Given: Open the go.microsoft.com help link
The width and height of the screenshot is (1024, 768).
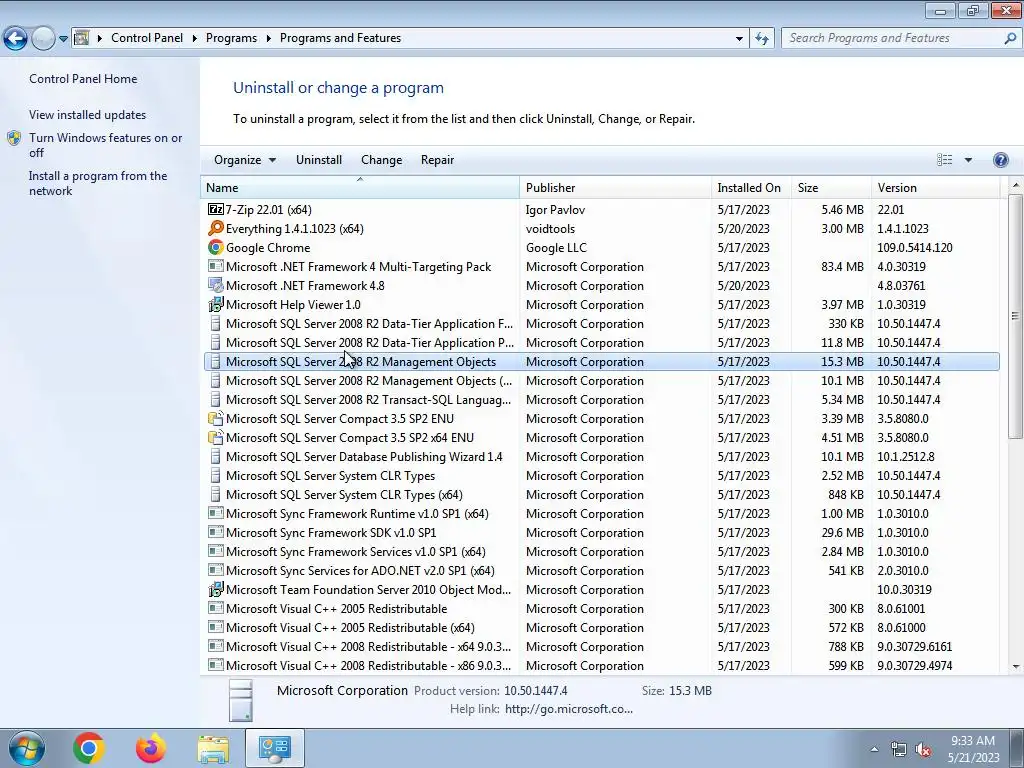Looking at the screenshot, I should coord(569,709).
